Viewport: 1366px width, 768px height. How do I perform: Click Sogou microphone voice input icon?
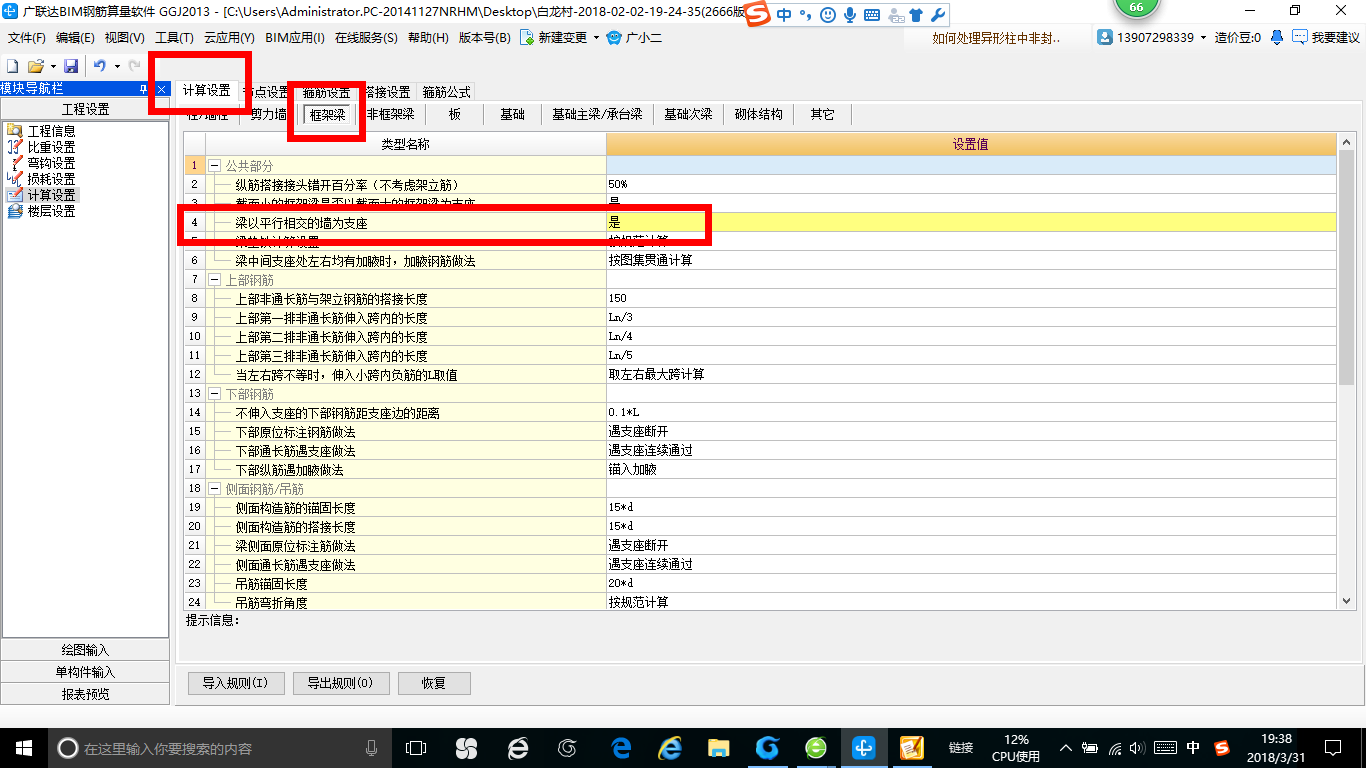(850, 15)
